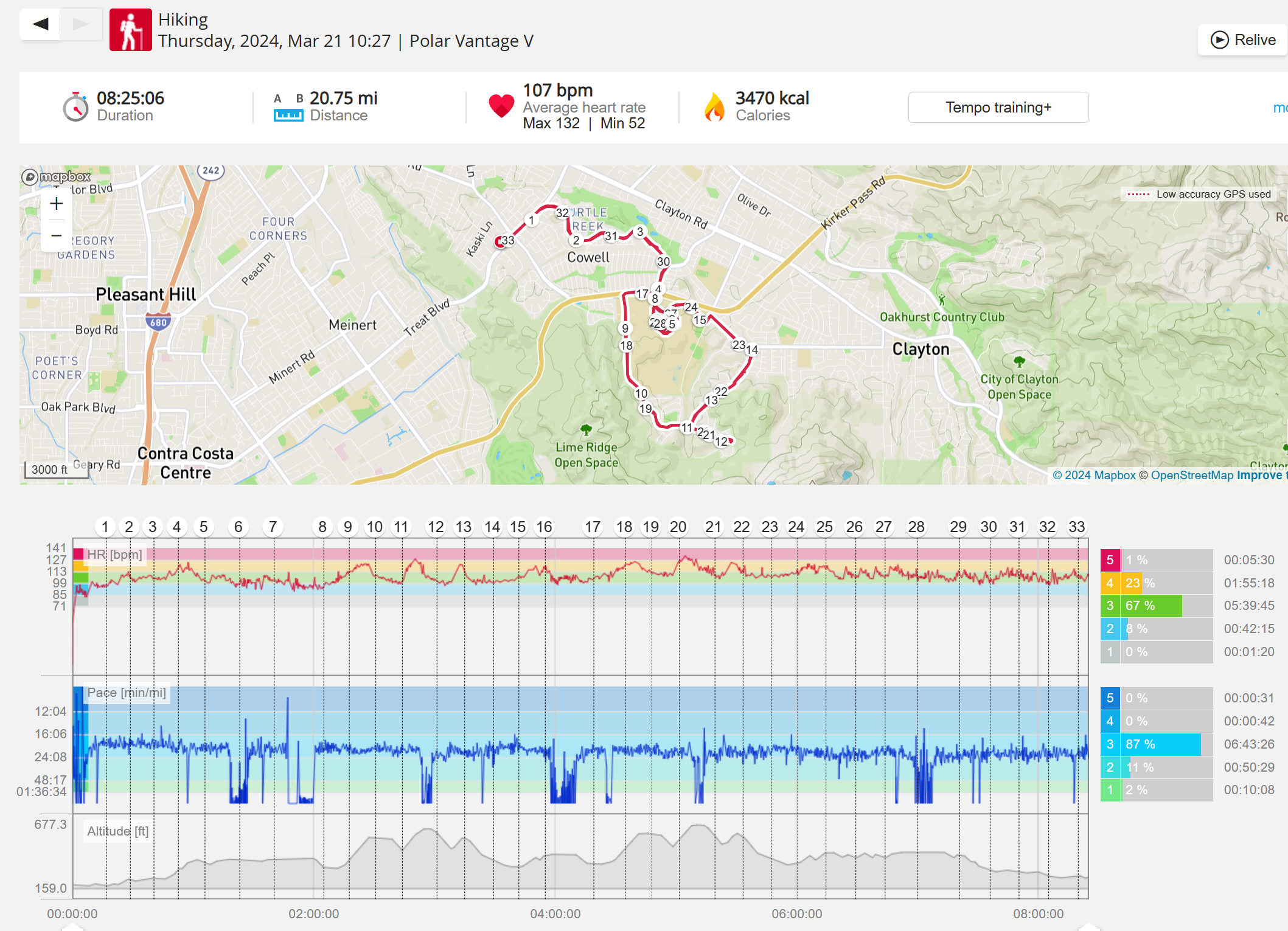This screenshot has width=1288, height=931.
Task: Zoom in the map with plus
Action: point(57,204)
